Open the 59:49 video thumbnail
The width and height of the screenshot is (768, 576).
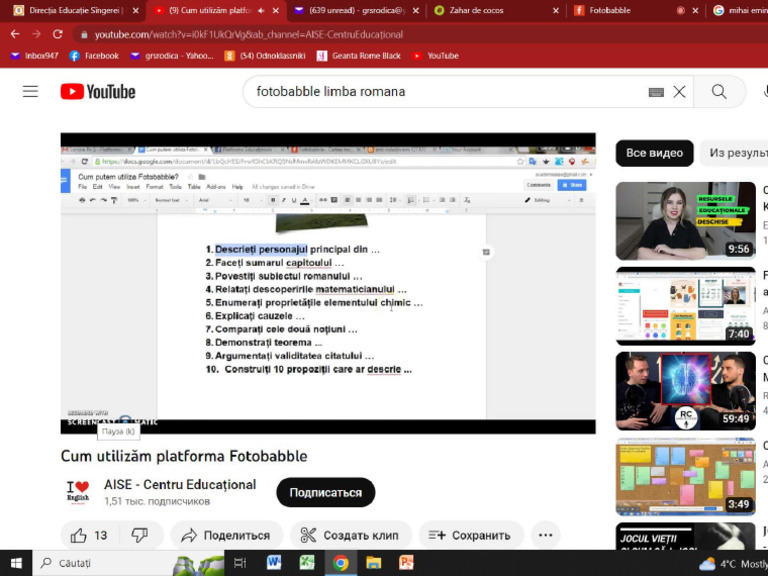click(x=685, y=390)
